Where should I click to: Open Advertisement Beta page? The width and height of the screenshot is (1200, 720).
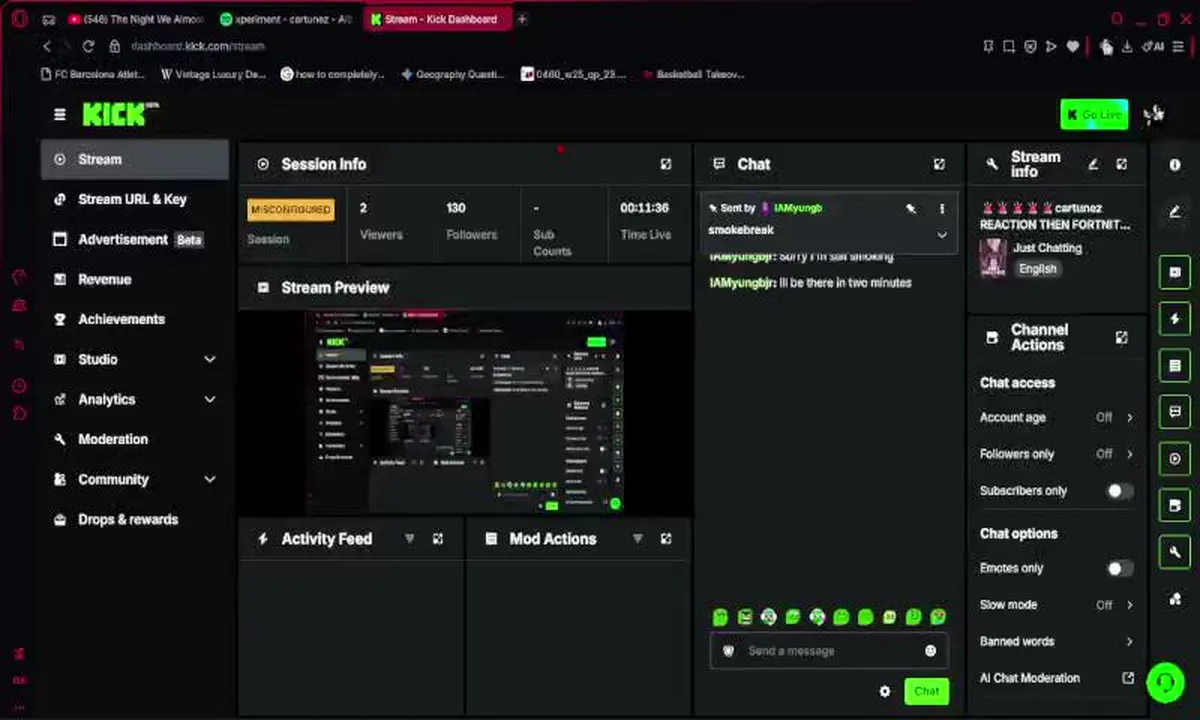coord(134,239)
